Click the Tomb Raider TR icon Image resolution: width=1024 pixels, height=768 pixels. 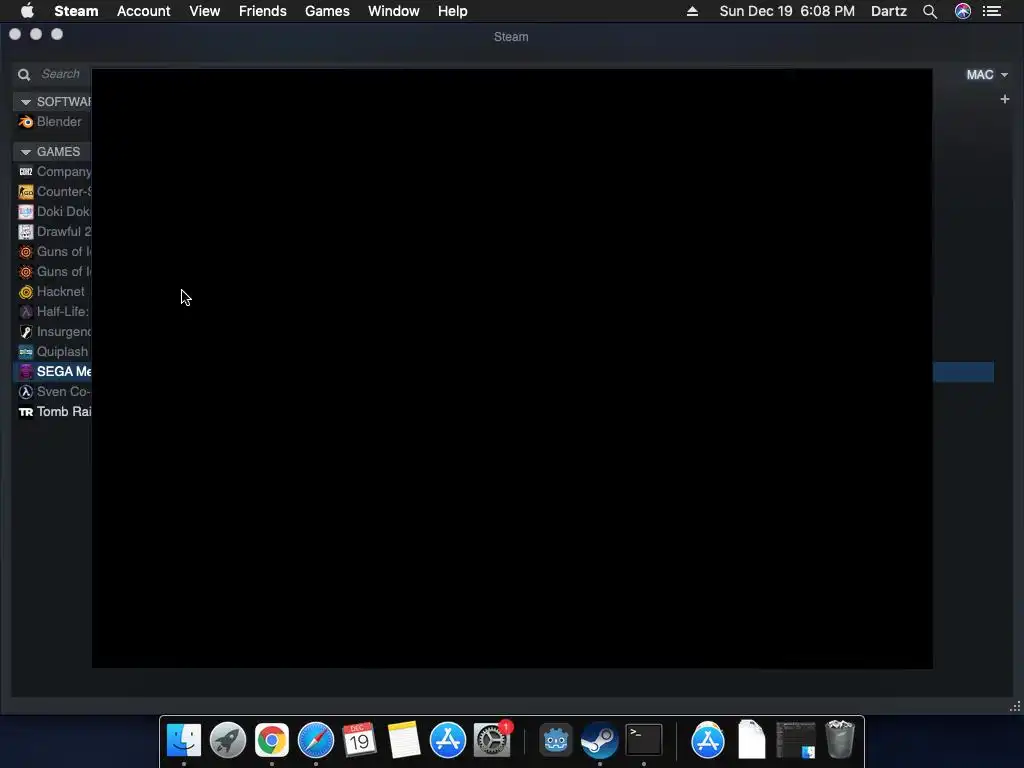coord(25,412)
